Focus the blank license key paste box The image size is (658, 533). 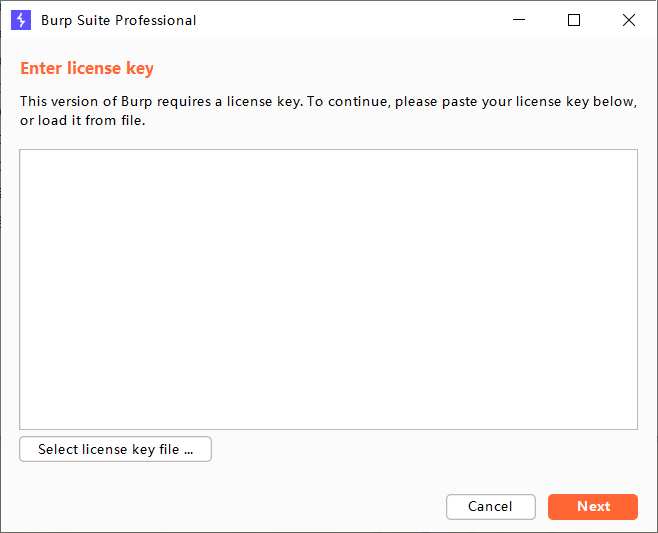(x=328, y=289)
